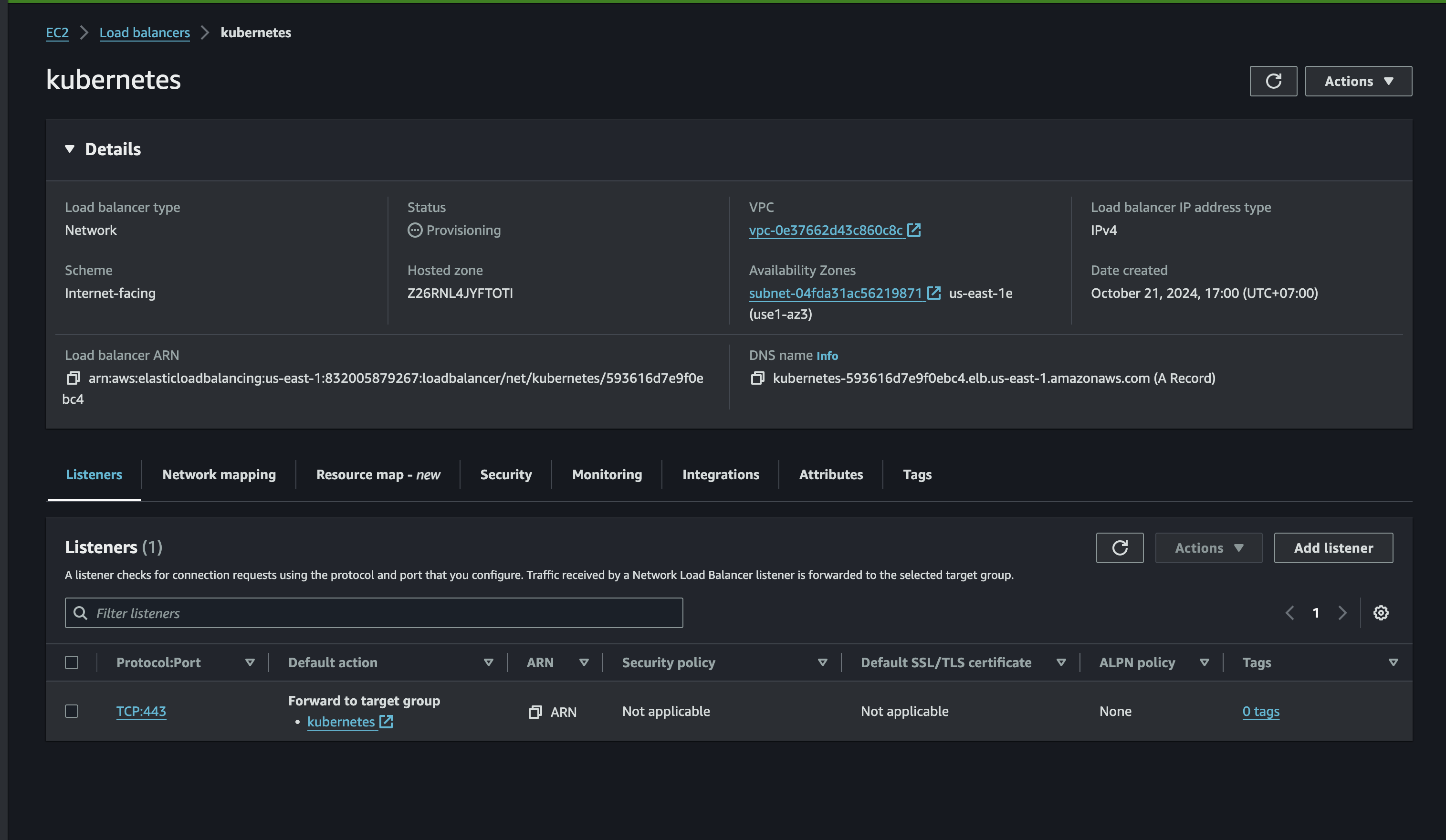
Task: Click the Add listener button
Action: (1333, 548)
